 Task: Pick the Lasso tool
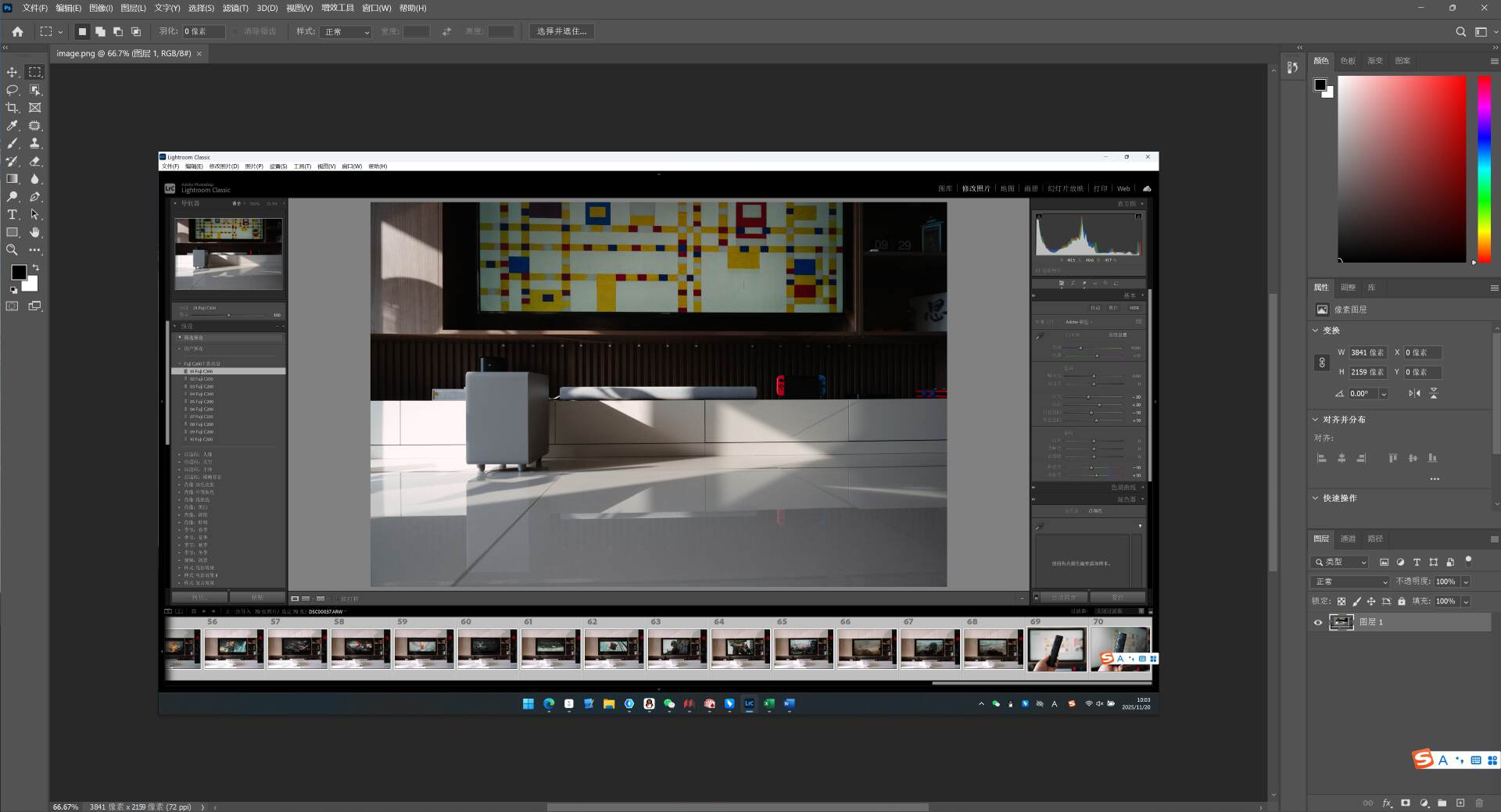[13, 90]
